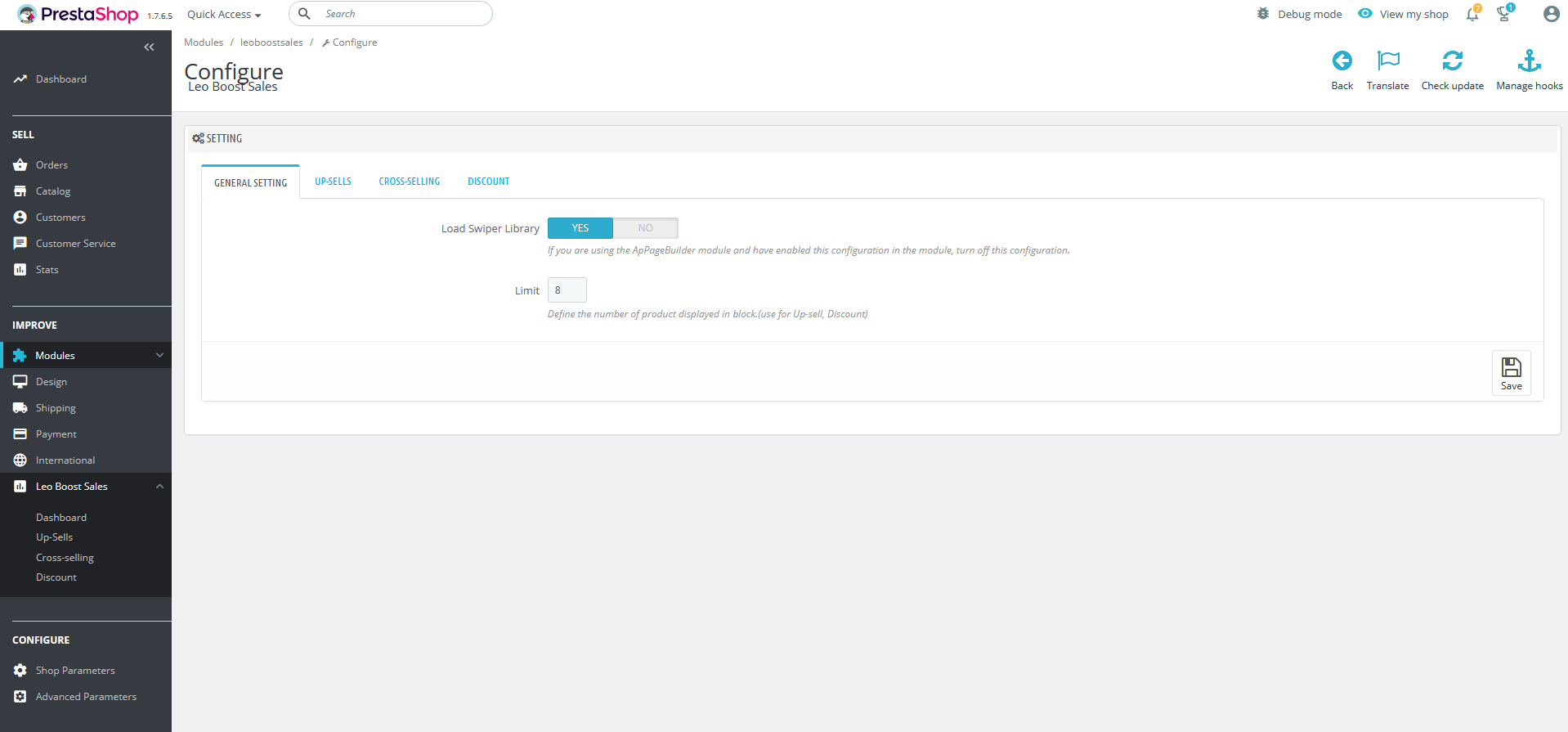The height and width of the screenshot is (732, 1568).
Task: Click the View my shop text link
Action: pyautogui.click(x=1414, y=15)
